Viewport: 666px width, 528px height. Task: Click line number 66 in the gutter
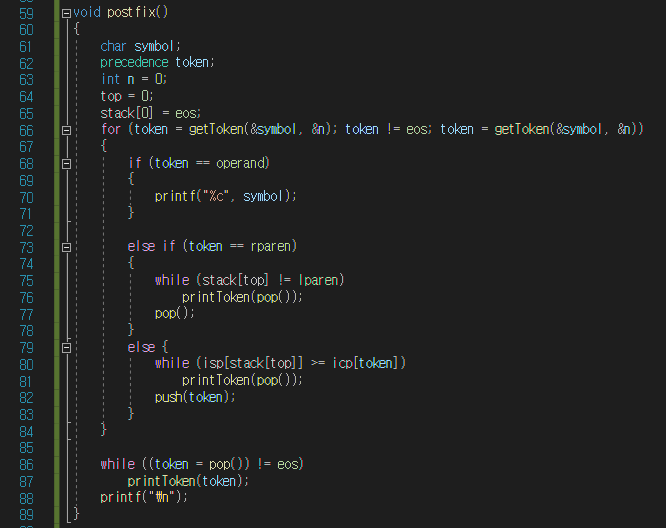coord(26,130)
